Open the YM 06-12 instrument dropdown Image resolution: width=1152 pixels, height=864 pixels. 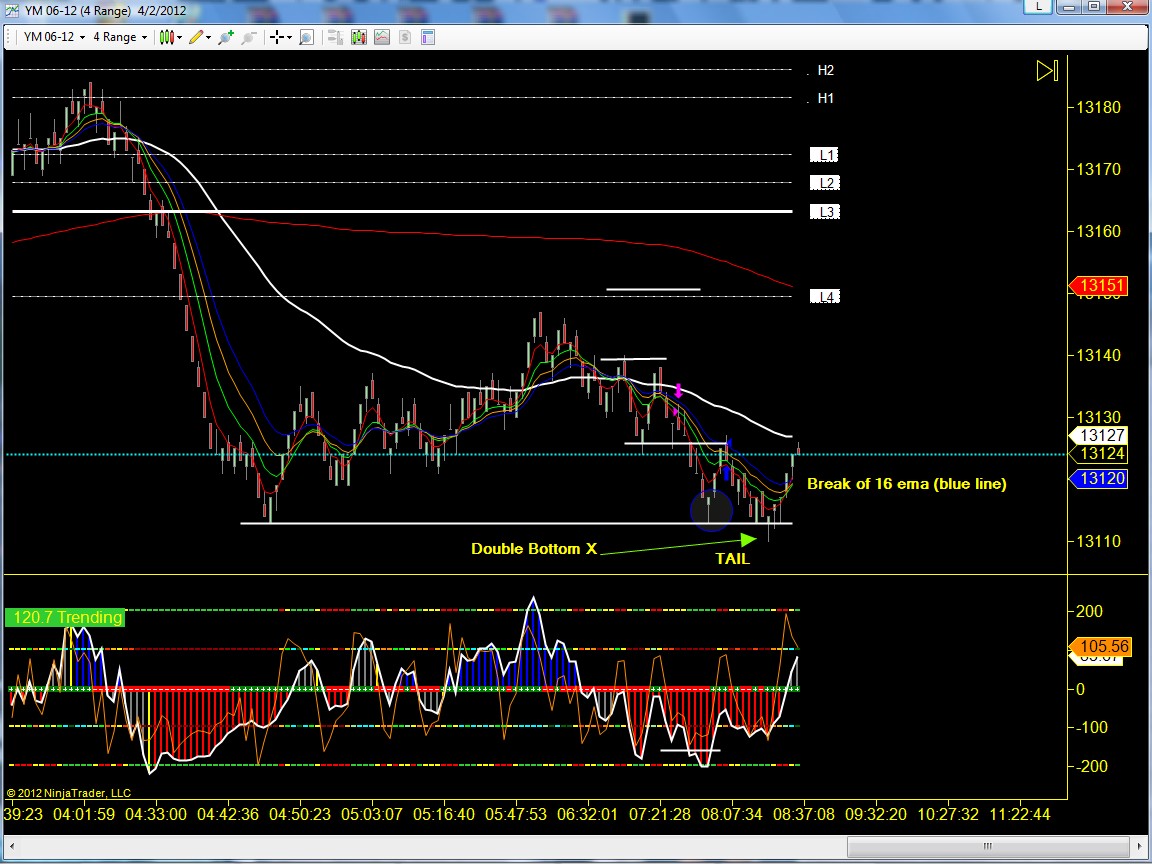tap(54, 37)
